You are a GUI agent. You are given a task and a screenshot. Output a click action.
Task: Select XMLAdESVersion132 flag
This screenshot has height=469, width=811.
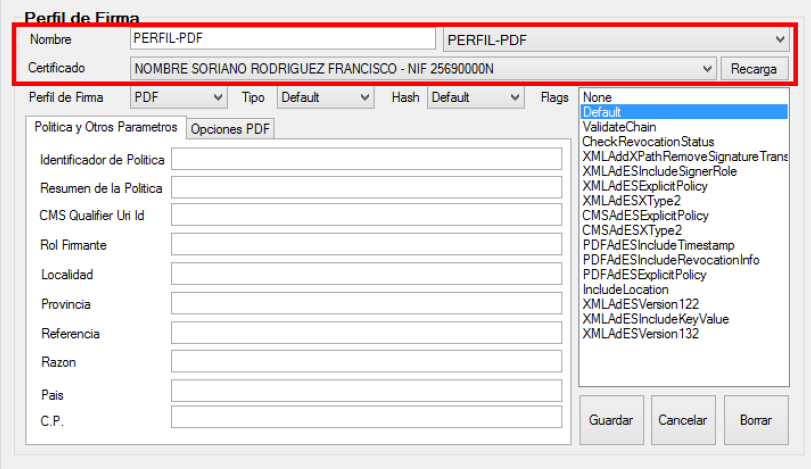[x=684, y=334]
